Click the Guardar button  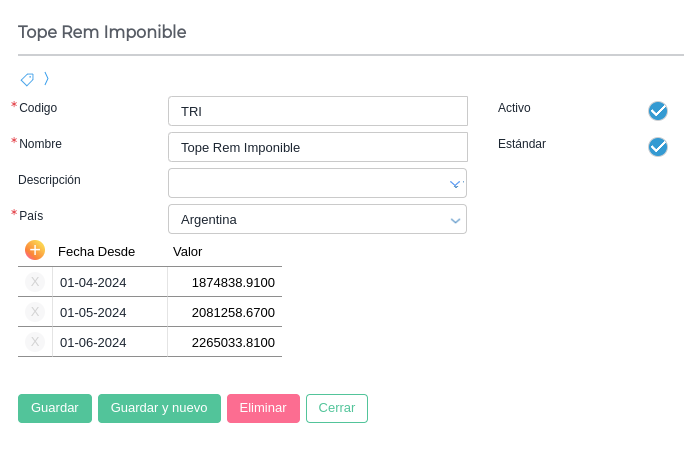click(x=55, y=408)
